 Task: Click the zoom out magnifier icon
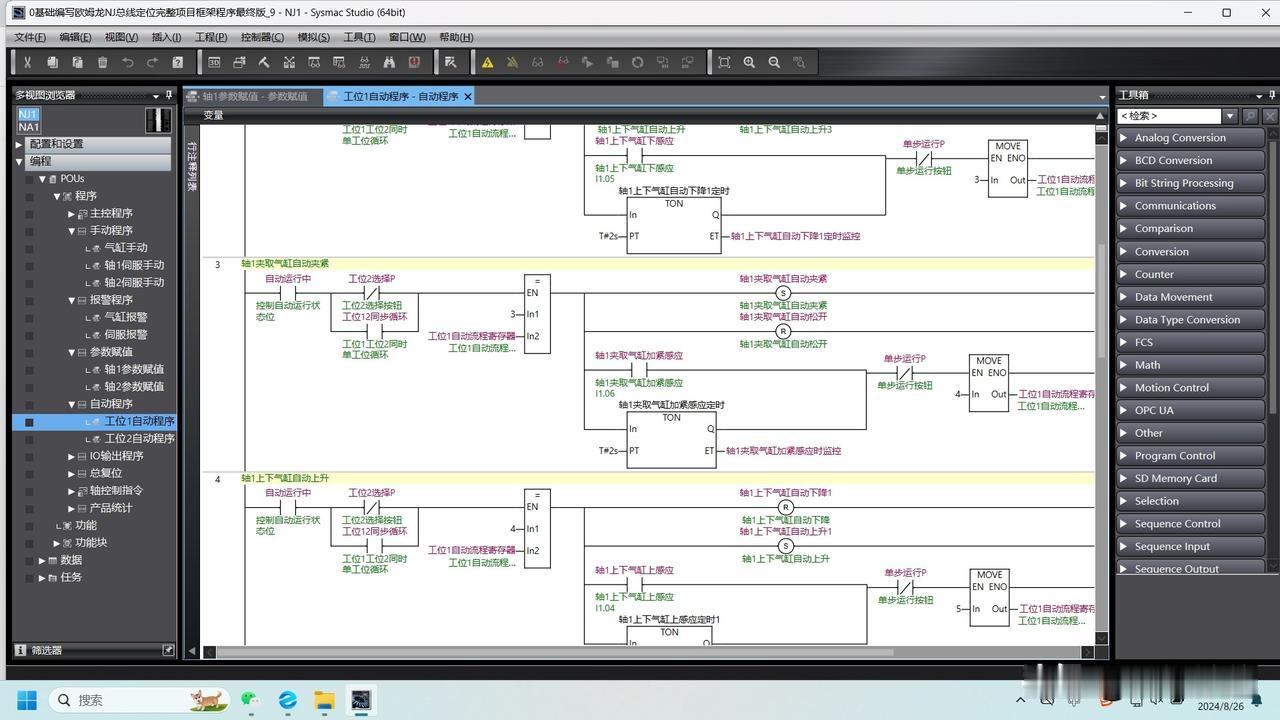(774, 62)
